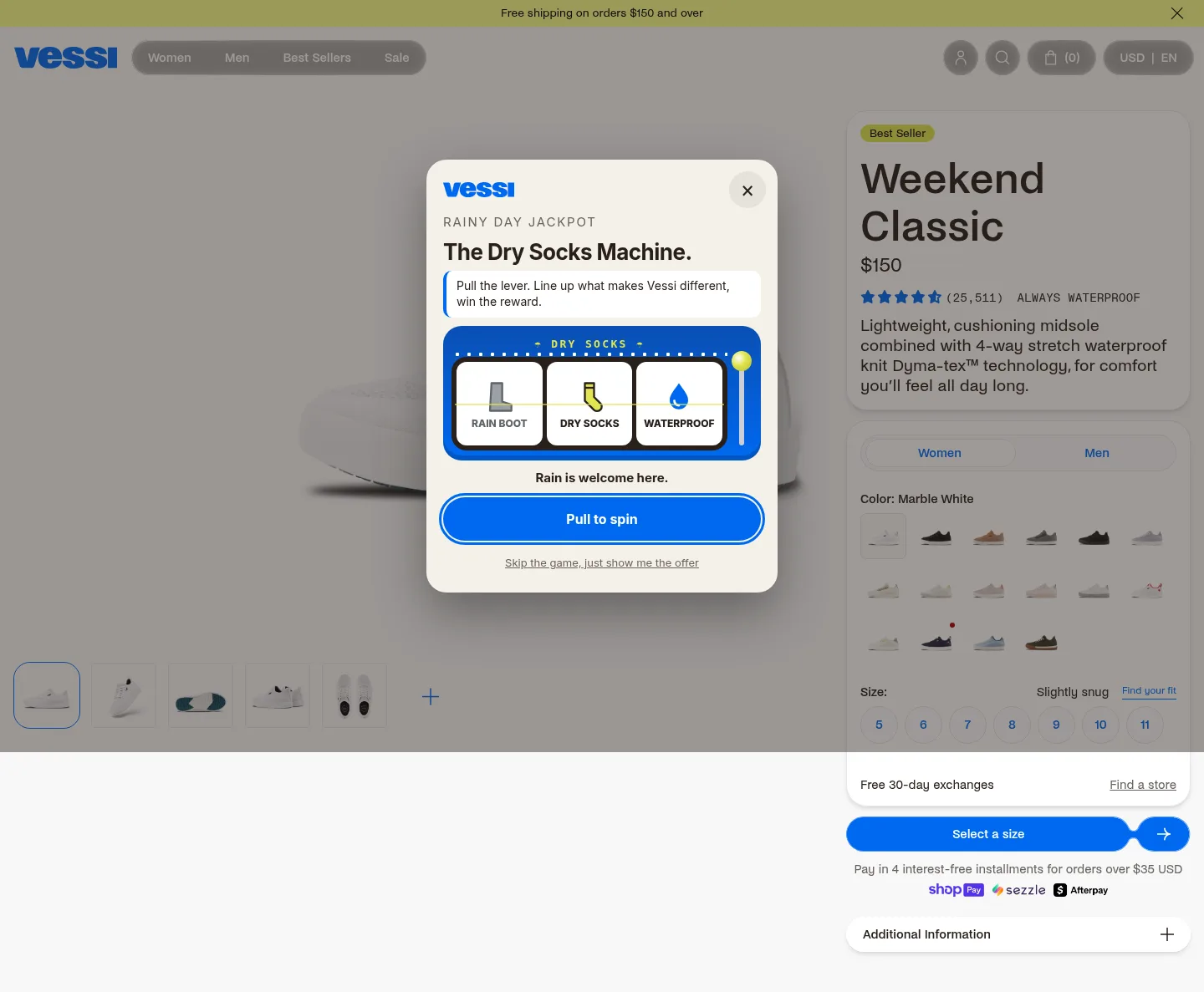Open the Men navigation menu
The height and width of the screenshot is (992, 1204).
237,58
